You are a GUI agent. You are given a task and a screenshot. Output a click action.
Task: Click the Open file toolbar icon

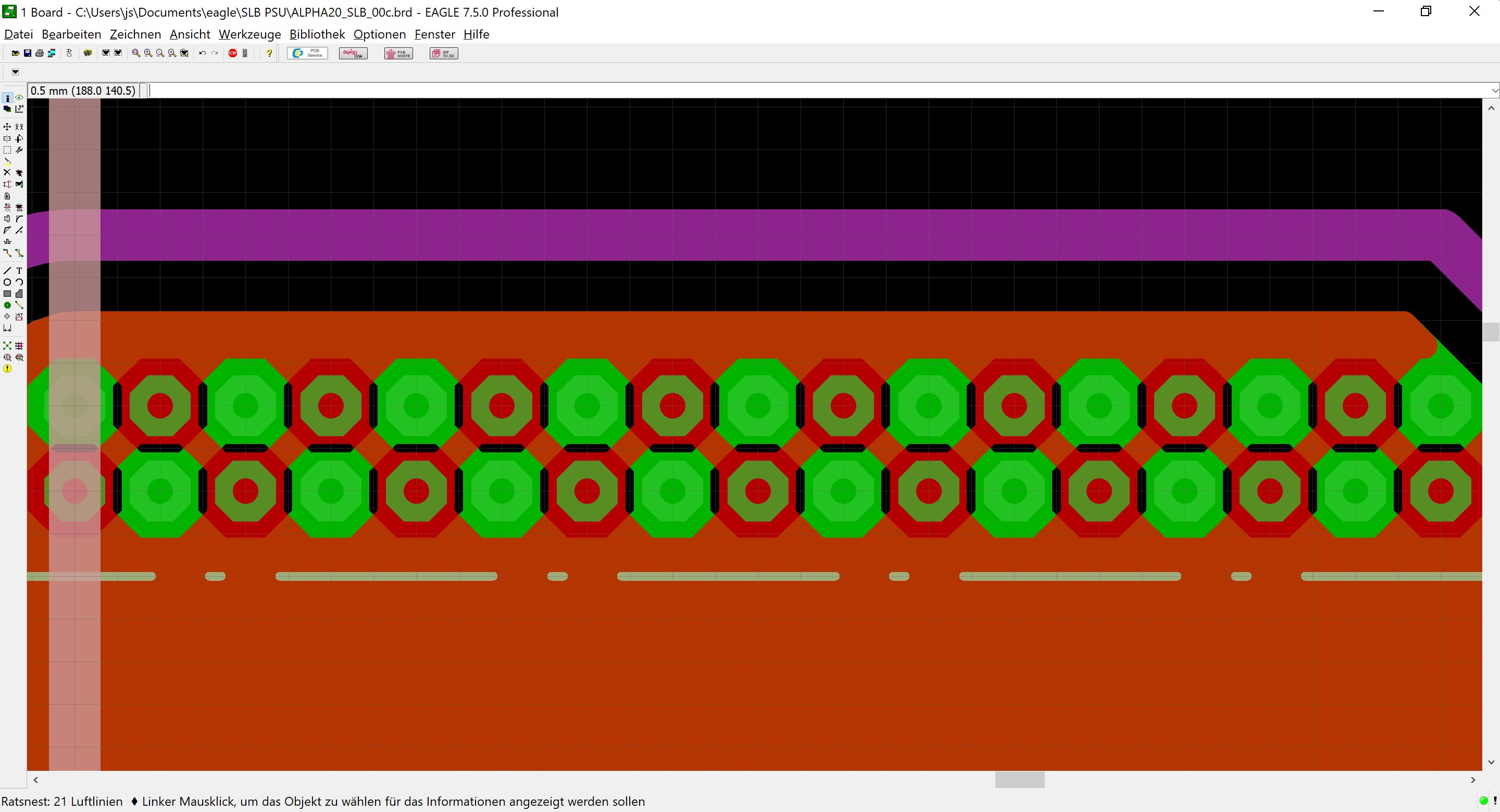[16, 54]
